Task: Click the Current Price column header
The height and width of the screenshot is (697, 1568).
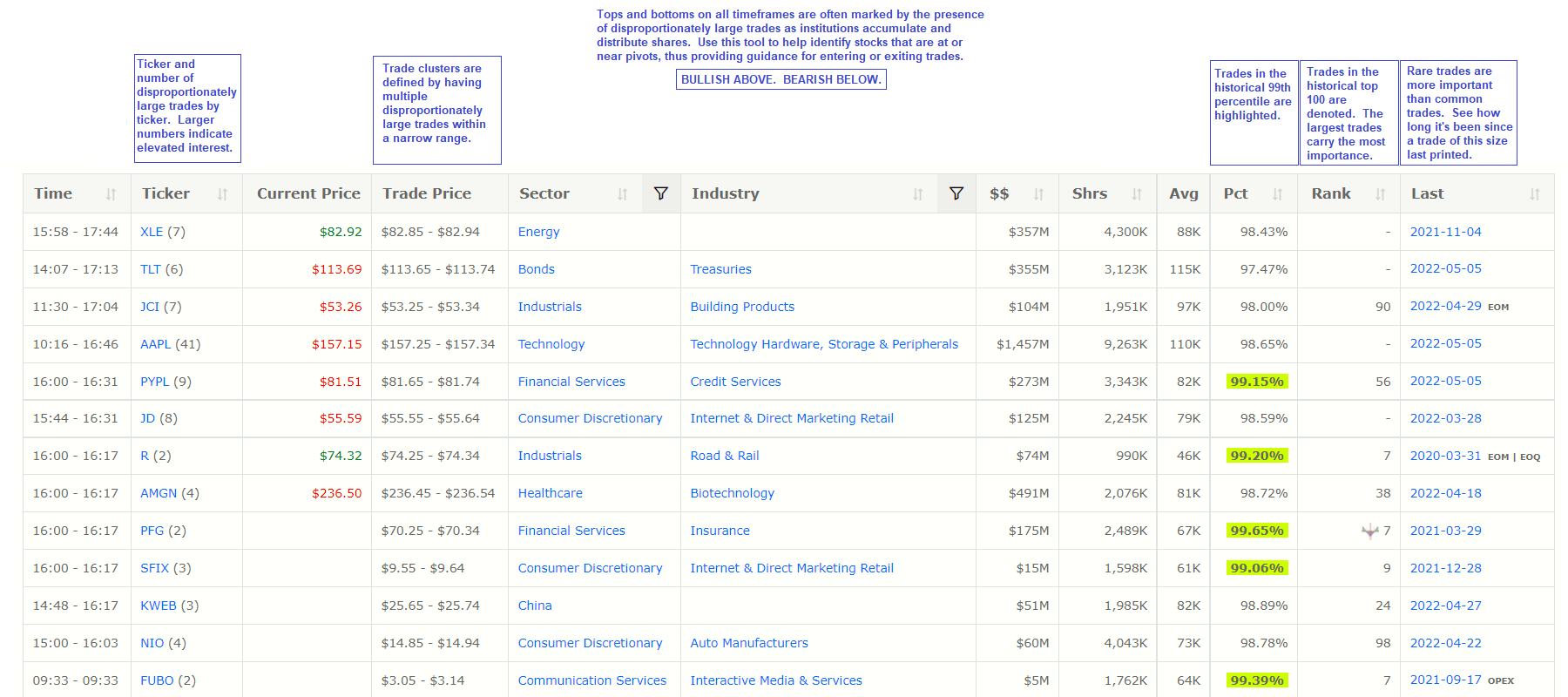Action: point(308,193)
